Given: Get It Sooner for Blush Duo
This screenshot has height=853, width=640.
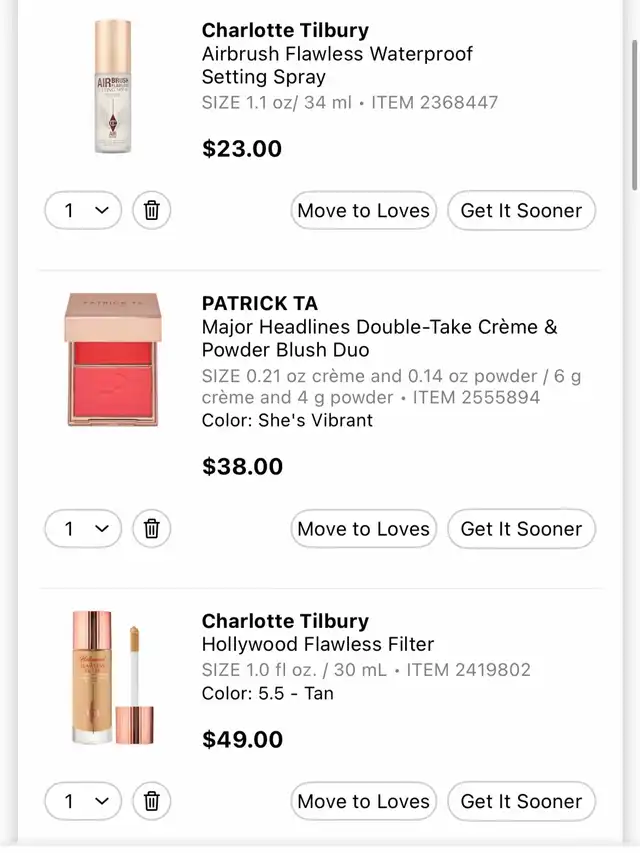Looking at the screenshot, I should (x=521, y=528).
